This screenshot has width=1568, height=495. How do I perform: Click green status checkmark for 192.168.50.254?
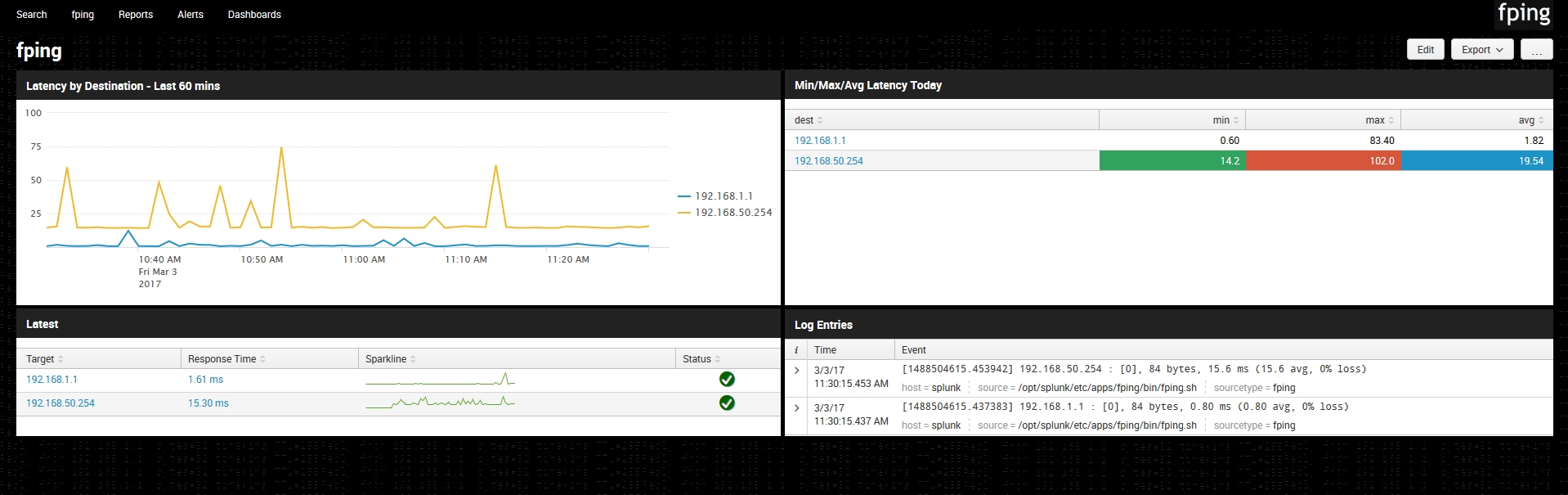(726, 403)
